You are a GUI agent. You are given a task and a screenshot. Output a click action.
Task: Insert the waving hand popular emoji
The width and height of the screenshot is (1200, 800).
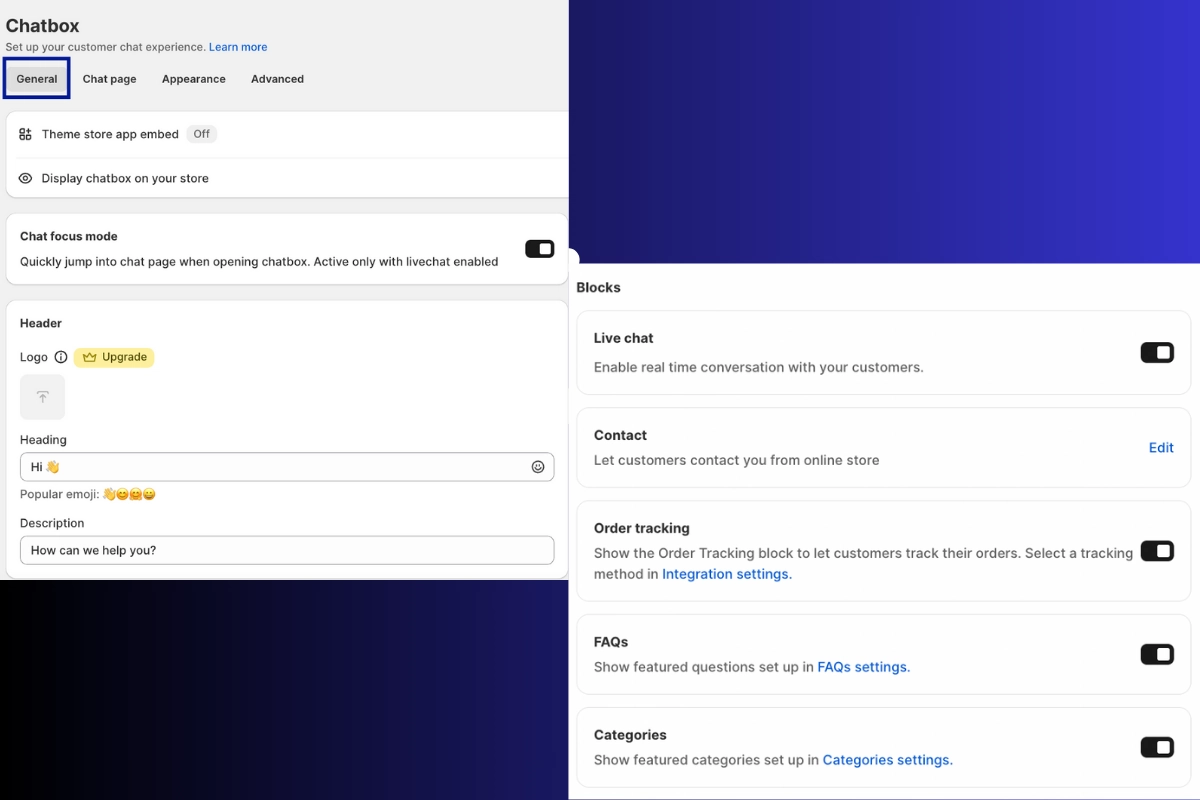click(108, 494)
